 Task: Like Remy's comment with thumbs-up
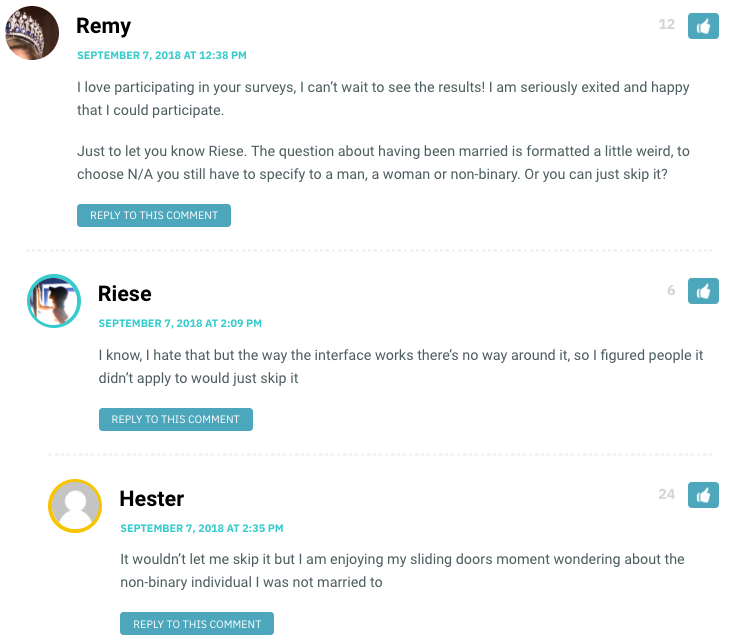click(703, 26)
